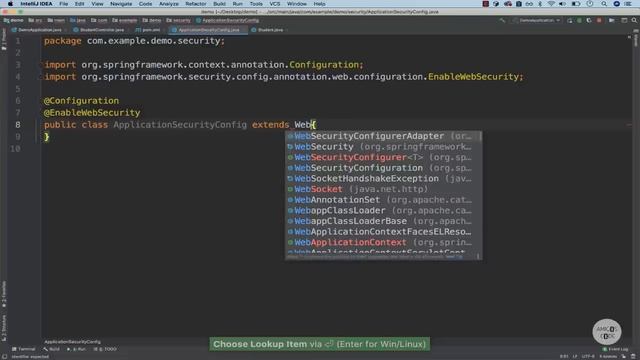Open the Analyze menu
Viewport: 640px width, 360px height.
pyautogui.click(x=169, y=4)
